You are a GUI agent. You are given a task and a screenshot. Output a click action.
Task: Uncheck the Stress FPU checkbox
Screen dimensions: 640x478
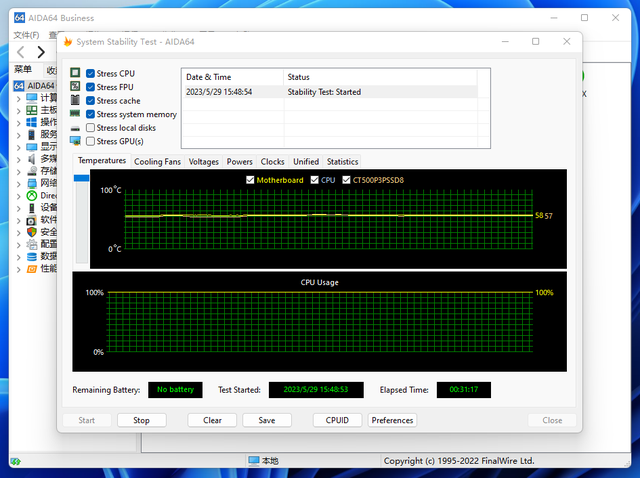[90, 87]
